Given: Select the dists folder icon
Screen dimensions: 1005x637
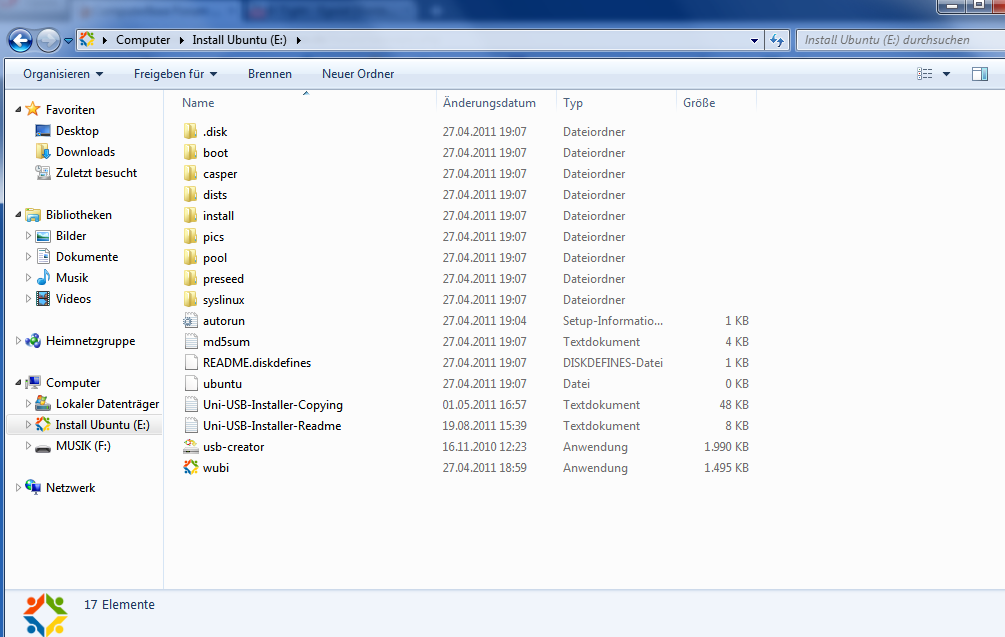Looking at the screenshot, I should click(x=190, y=195).
